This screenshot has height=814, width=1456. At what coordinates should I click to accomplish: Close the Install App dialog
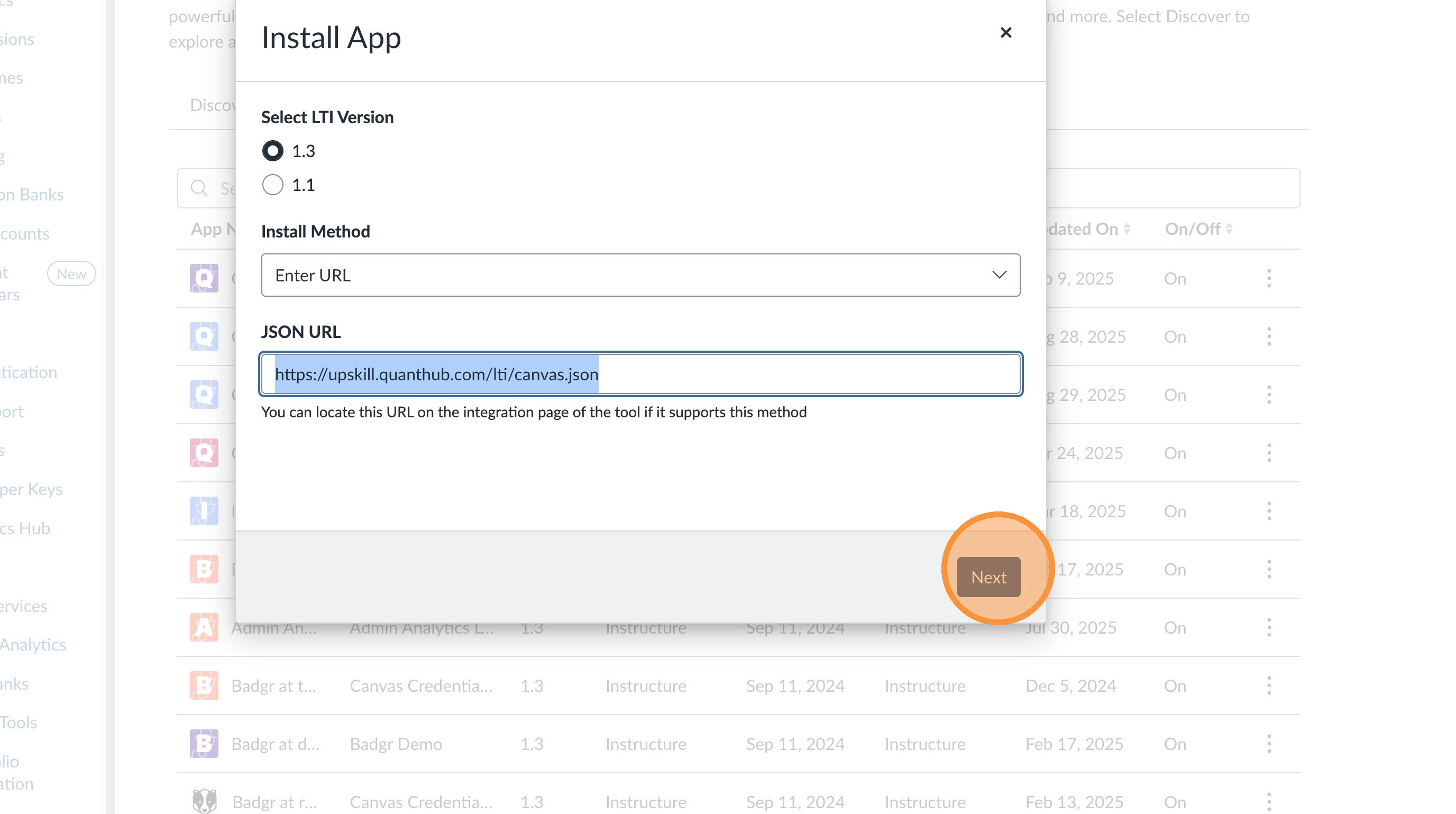(1005, 33)
